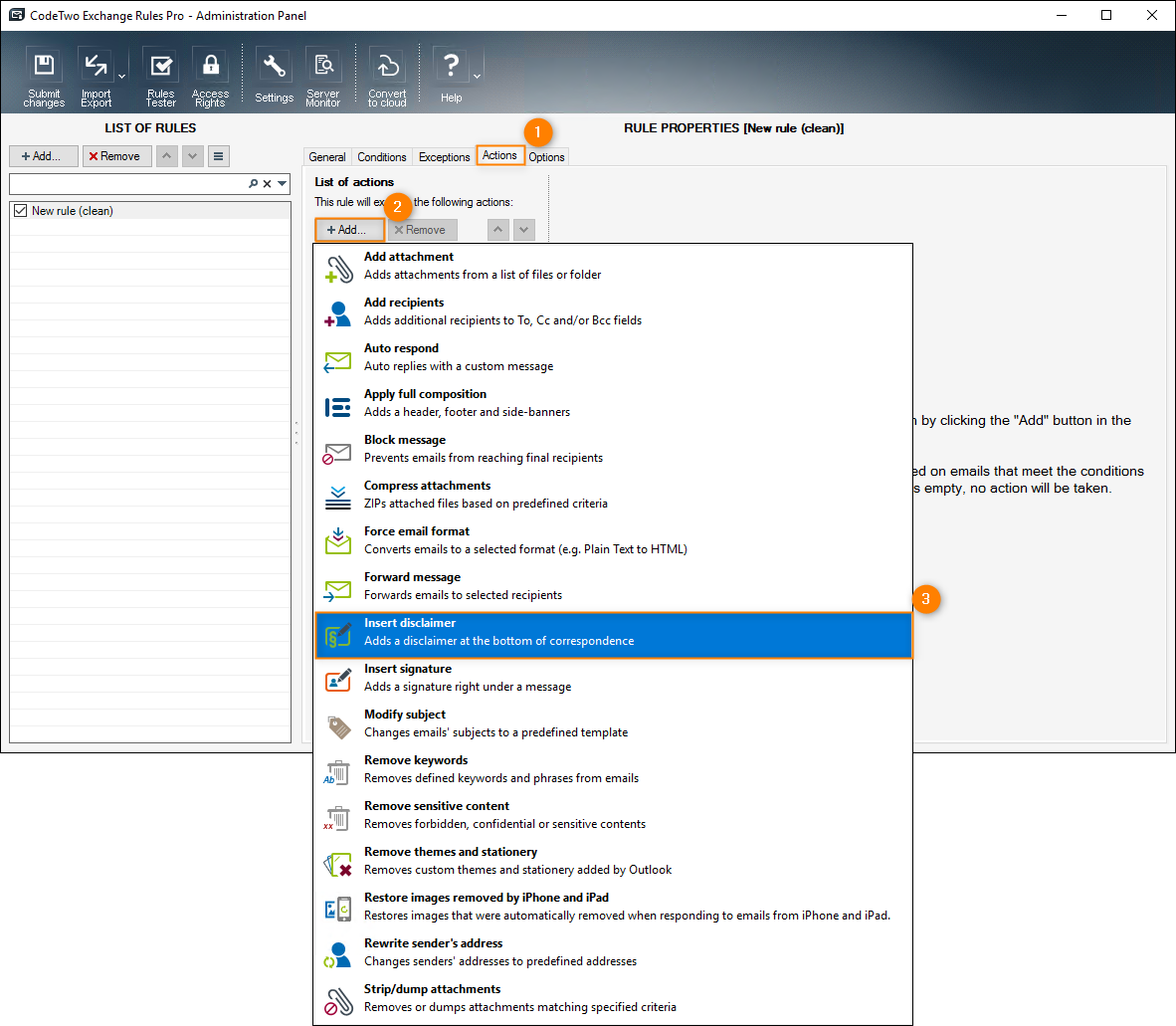
Task: Click the Strip/dump attachments paperclip icon
Action: point(337,1001)
